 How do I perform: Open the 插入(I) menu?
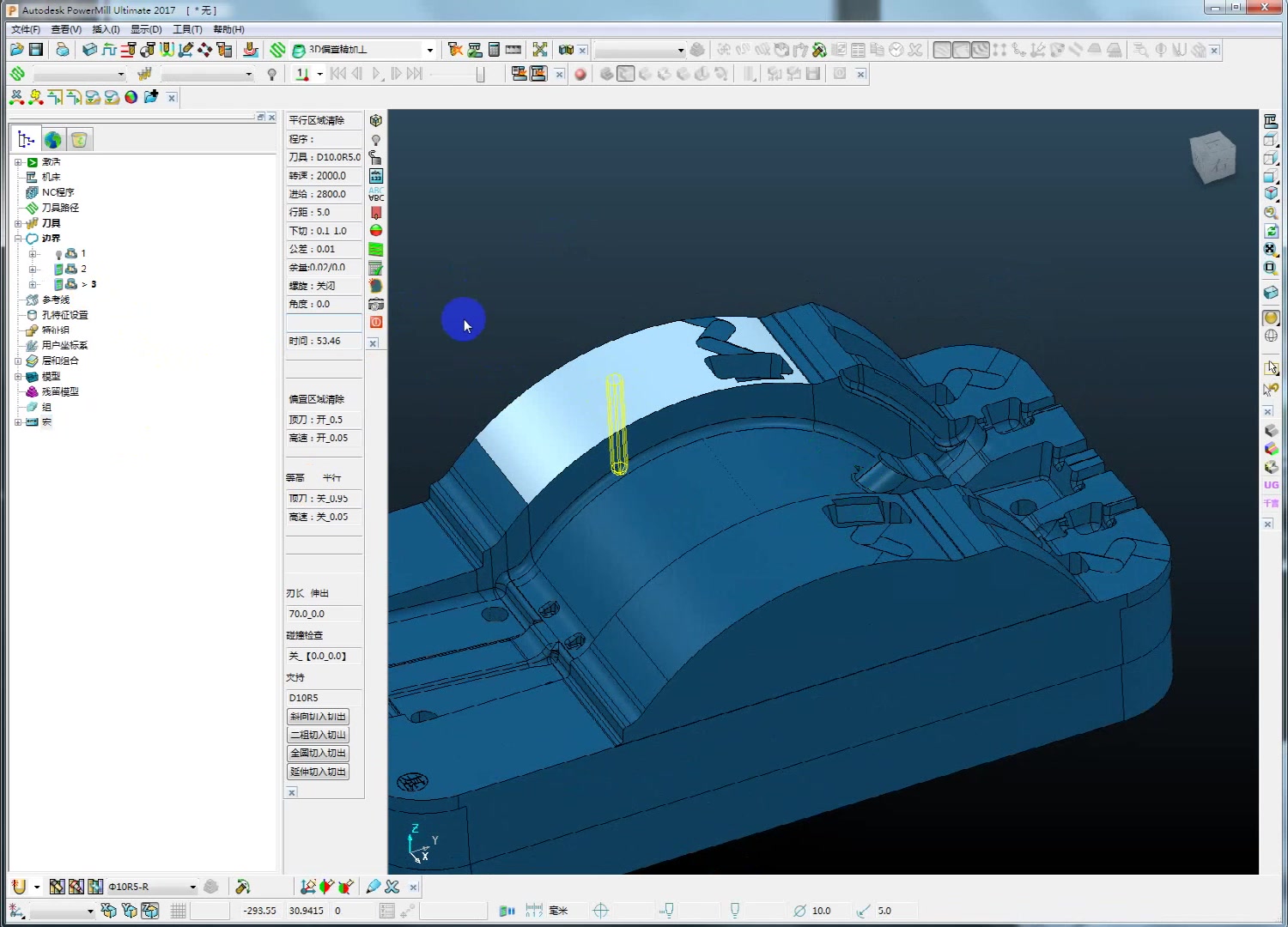tap(106, 29)
